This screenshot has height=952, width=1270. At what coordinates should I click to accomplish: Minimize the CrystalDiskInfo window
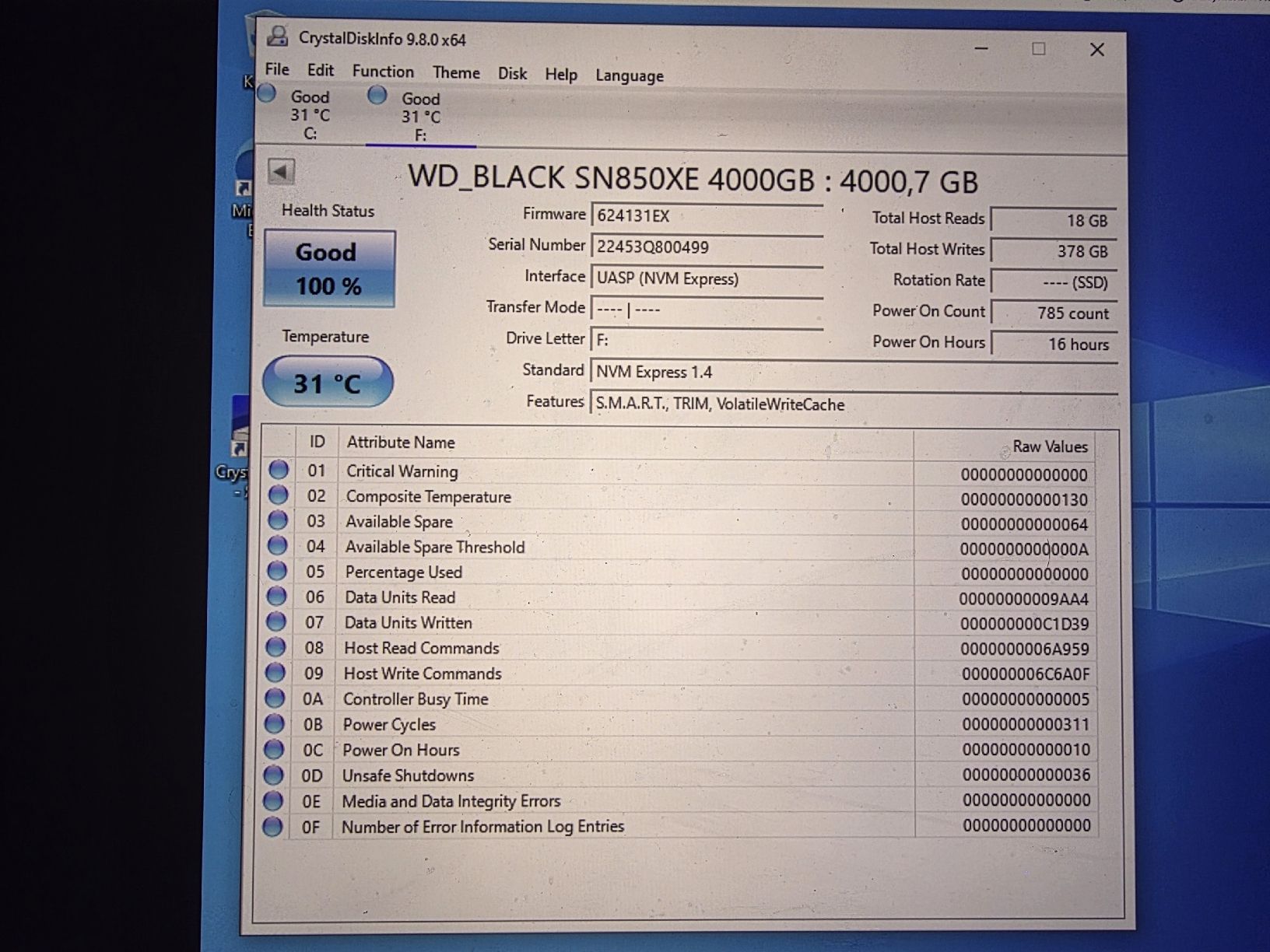981,48
